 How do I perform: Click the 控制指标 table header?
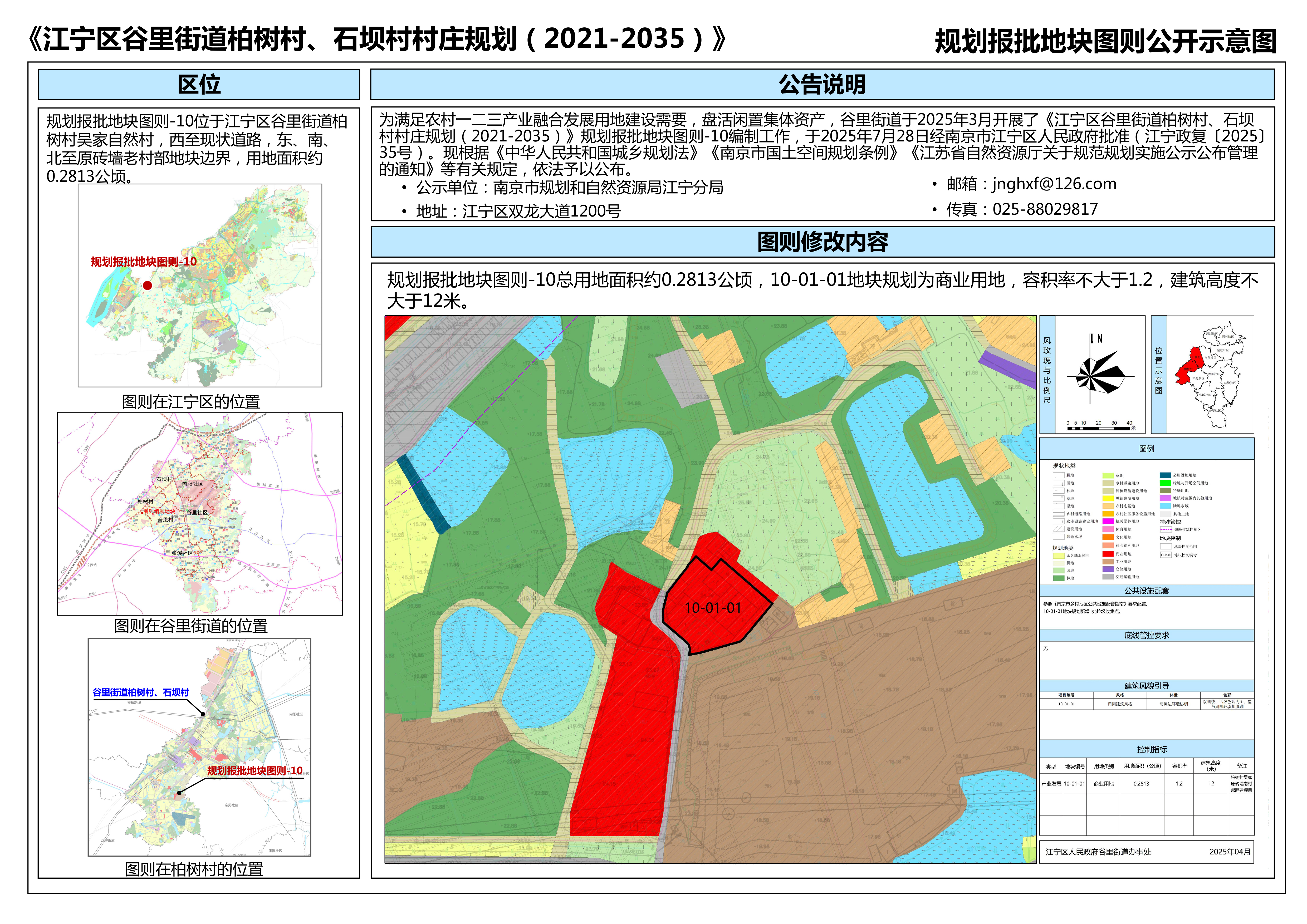[1152, 749]
